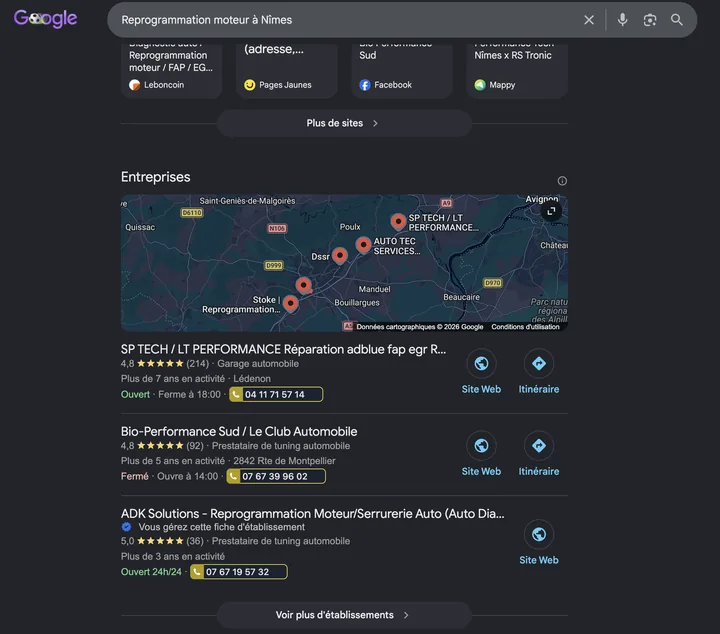Expand Plus de sites
This screenshot has width=720, height=634.
pyautogui.click(x=344, y=123)
